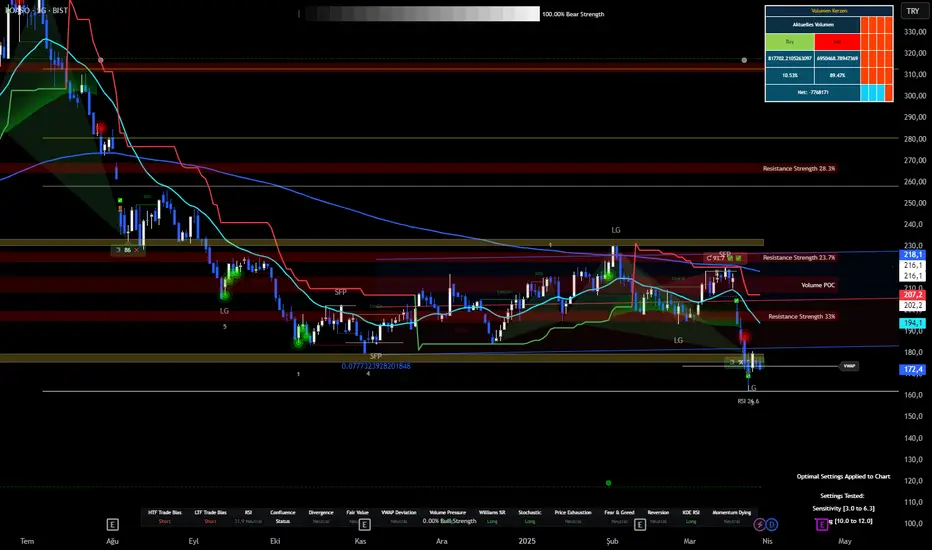Click Resistance Strength 28.3% label

[798, 169]
